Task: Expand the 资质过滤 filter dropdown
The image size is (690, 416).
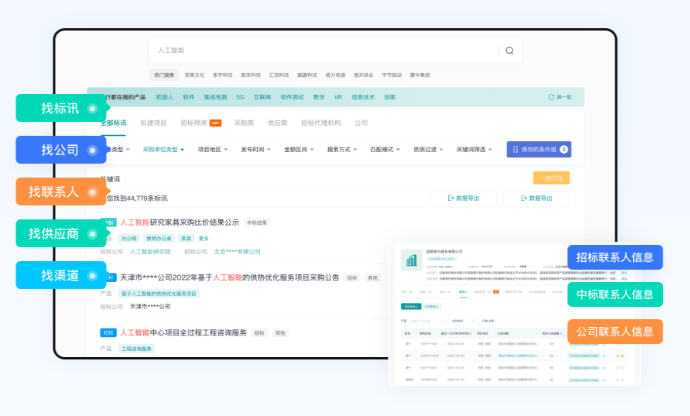Action: (428, 150)
